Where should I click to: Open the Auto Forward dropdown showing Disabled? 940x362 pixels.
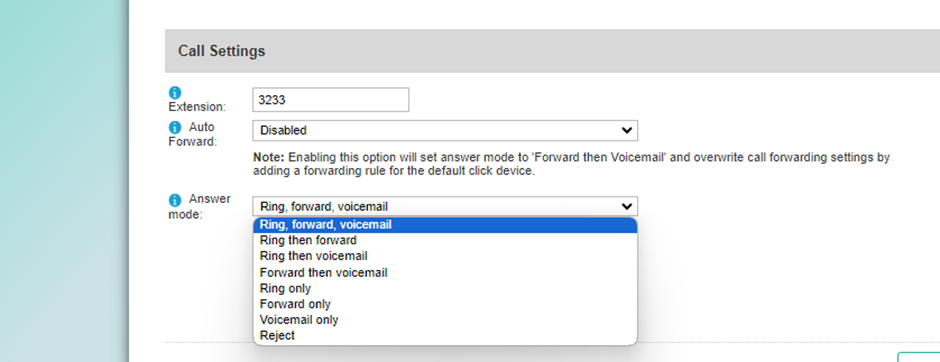click(445, 130)
